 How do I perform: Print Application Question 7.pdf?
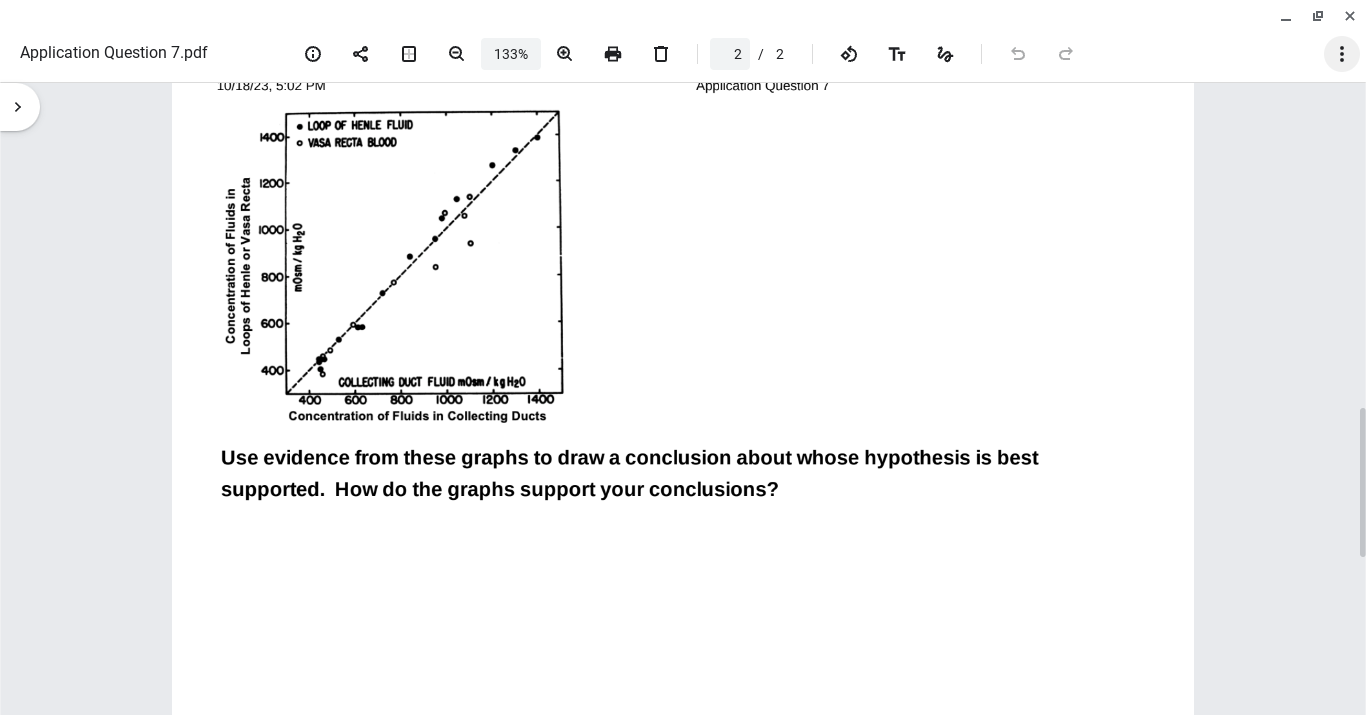pyautogui.click(x=613, y=54)
